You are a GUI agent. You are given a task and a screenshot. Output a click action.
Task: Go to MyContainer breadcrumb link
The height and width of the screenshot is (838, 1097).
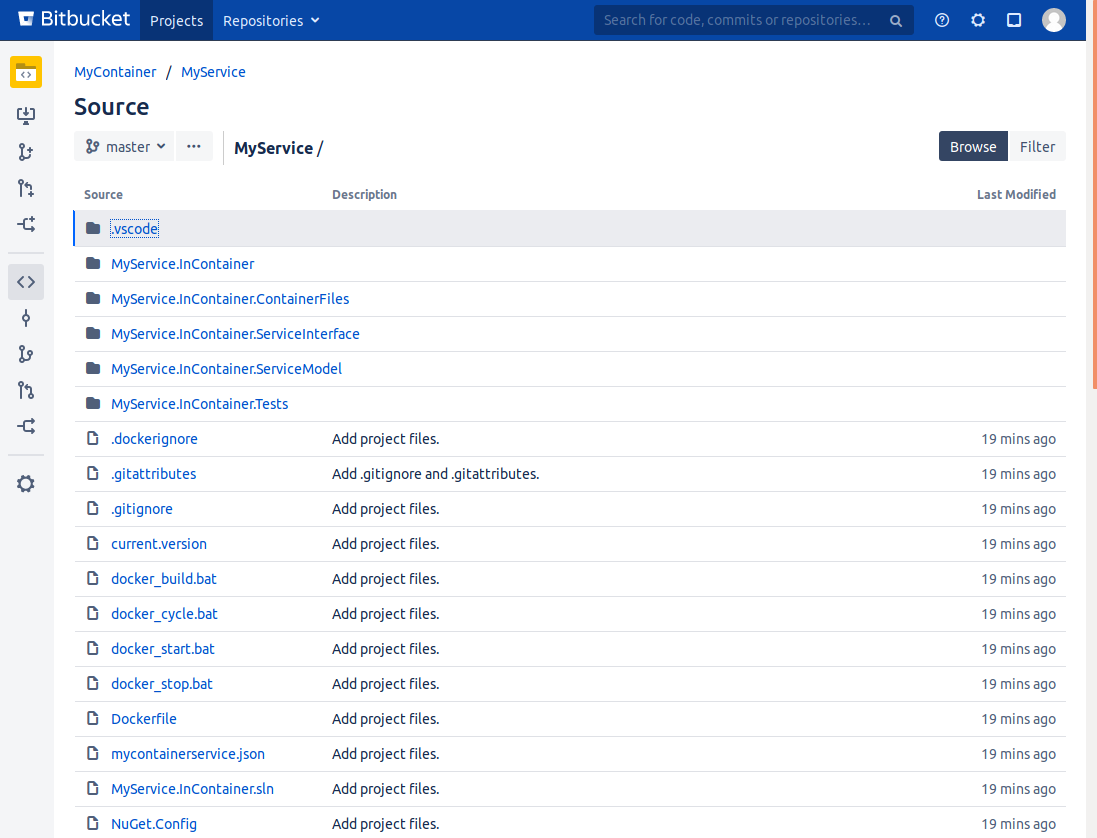tap(115, 72)
